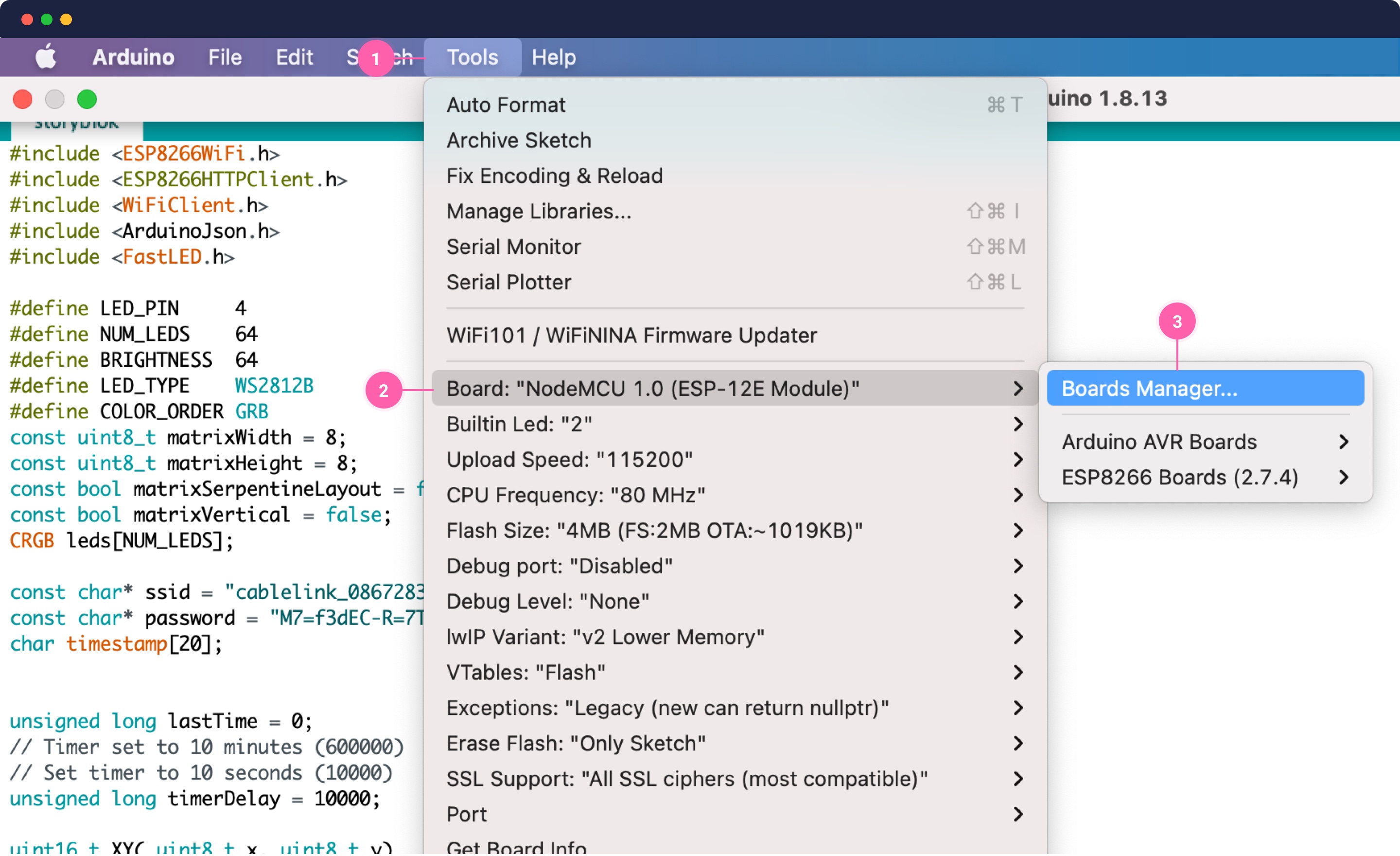Expand the Port submenu
The width and height of the screenshot is (1400, 856).
click(x=735, y=815)
